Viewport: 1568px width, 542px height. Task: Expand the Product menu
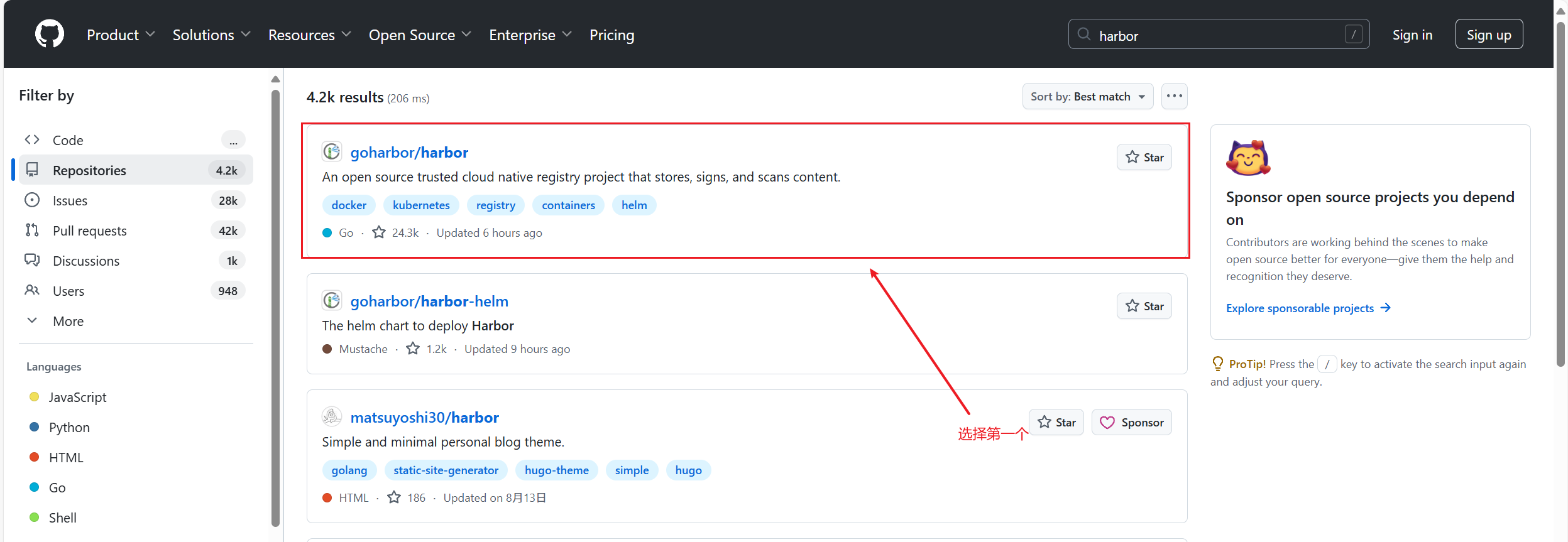(x=121, y=35)
